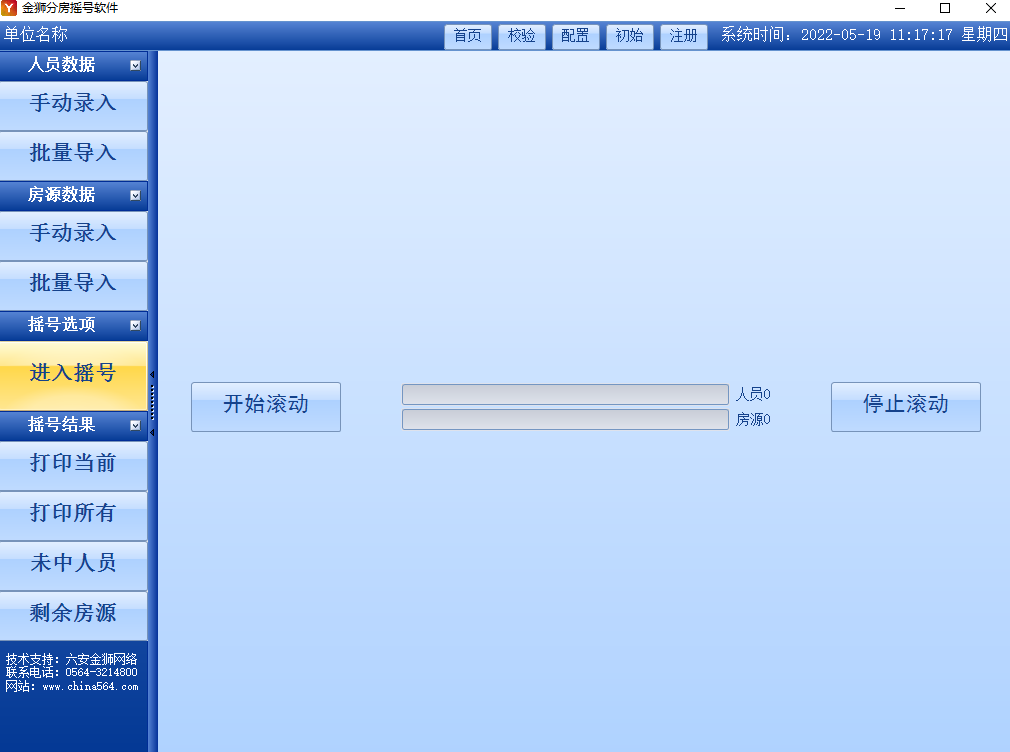Select the 初始 toolbar button
This screenshot has height=752, width=1010.
(629, 36)
